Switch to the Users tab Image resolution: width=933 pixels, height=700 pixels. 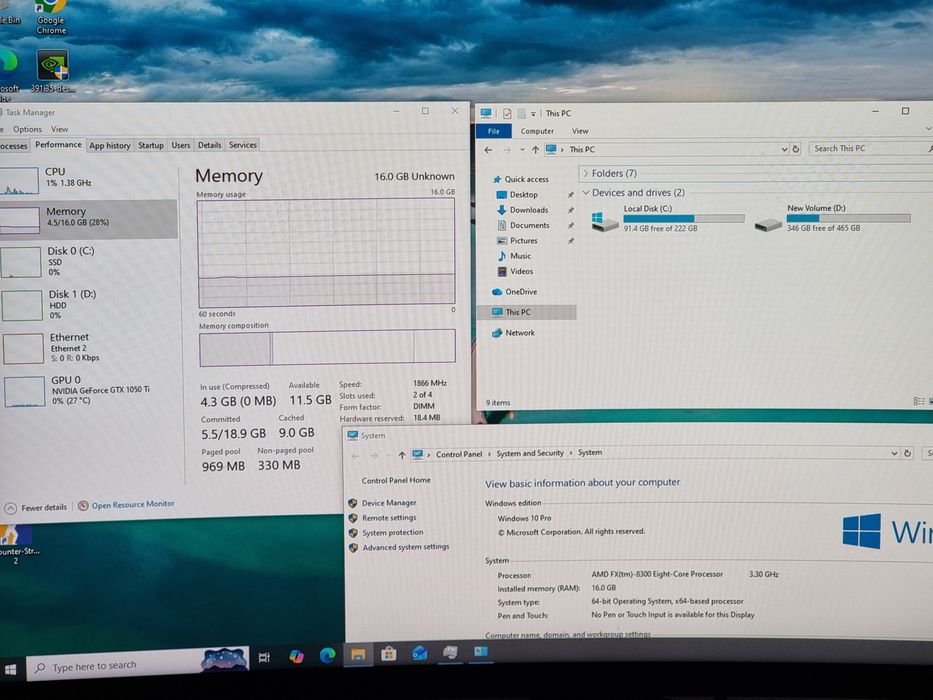click(x=181, y=145)
